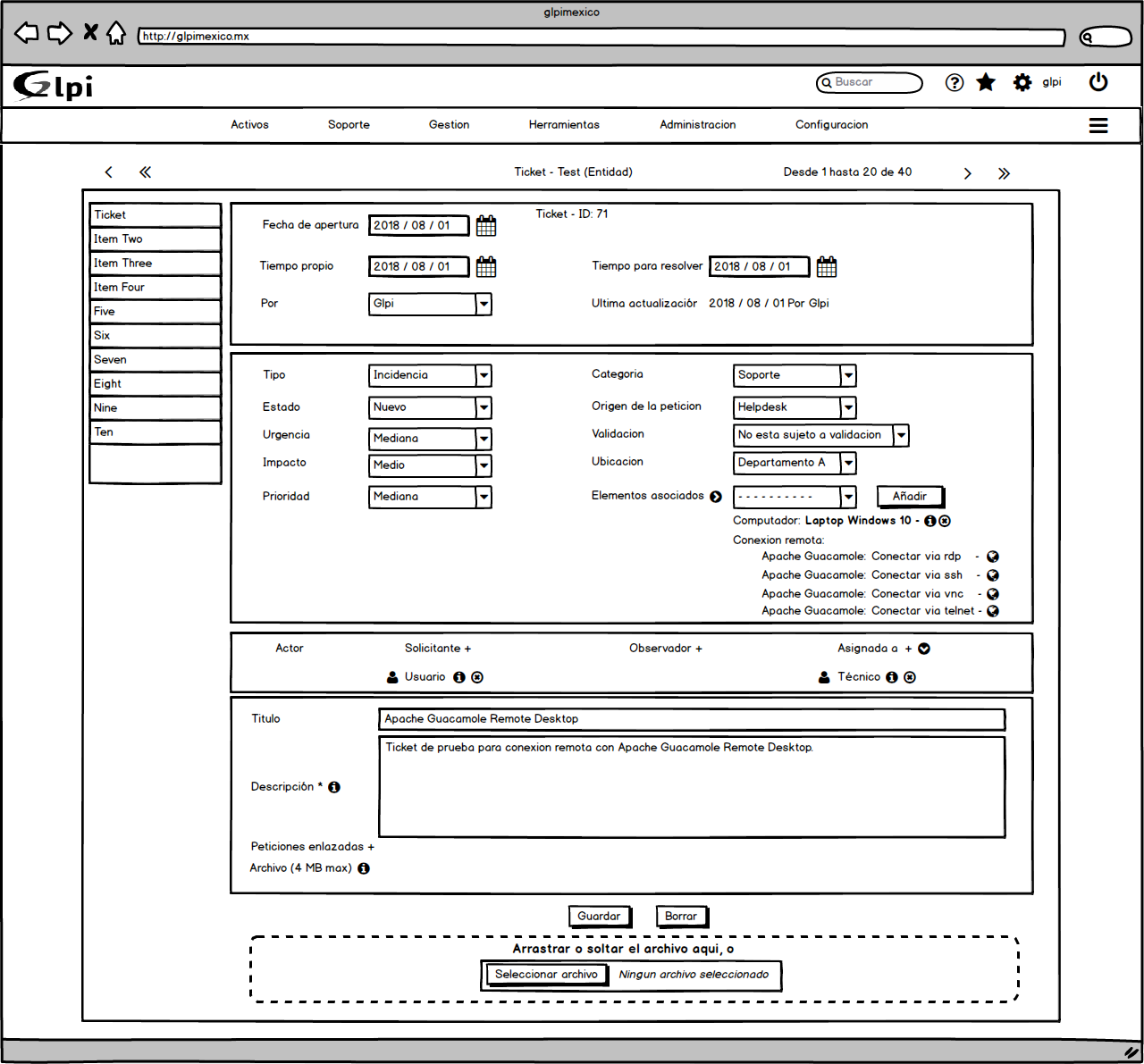Screen dimensions: 1144x1064
Task: Add an observer via Observador +
Action: (x=666, y=649)
